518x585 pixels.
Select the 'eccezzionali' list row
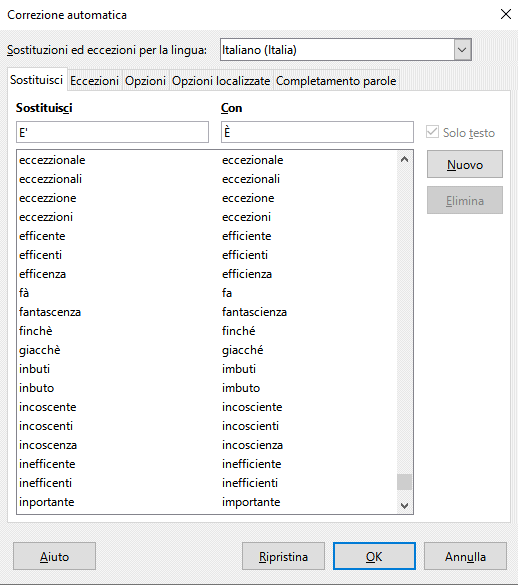click(x=207, y=179)
